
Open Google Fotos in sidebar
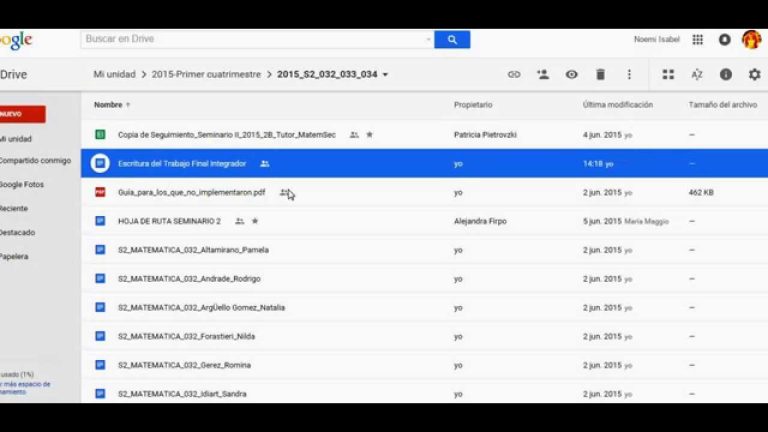[x=22, y=185]
